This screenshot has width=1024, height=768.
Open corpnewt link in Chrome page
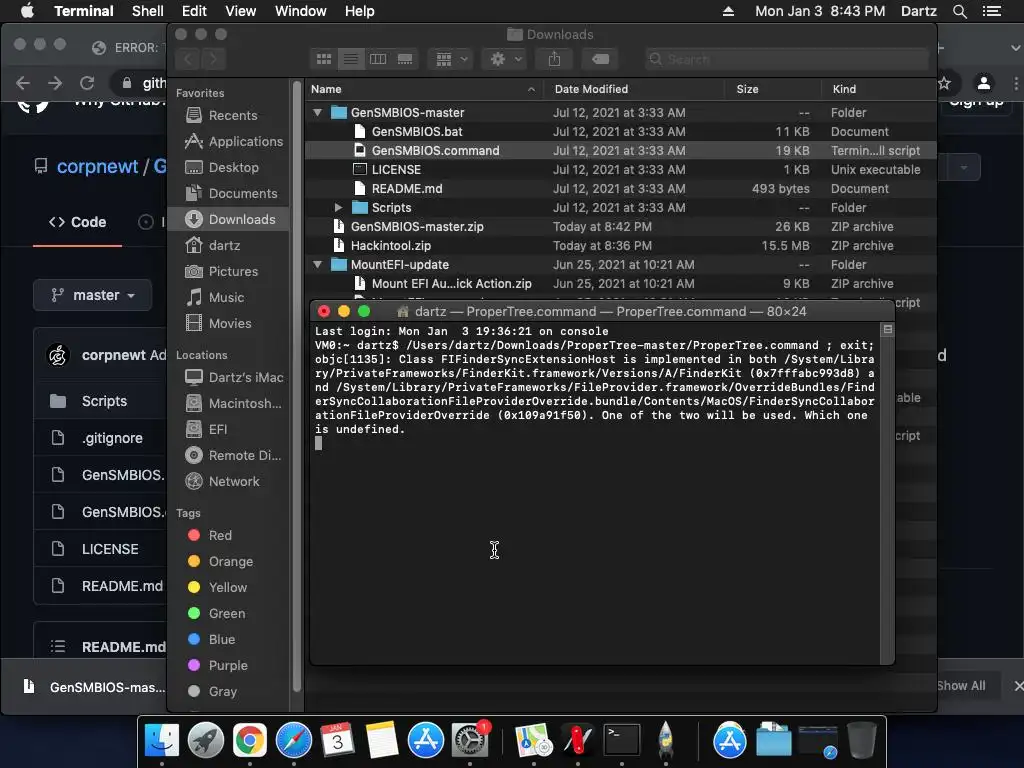click(97, 167)
